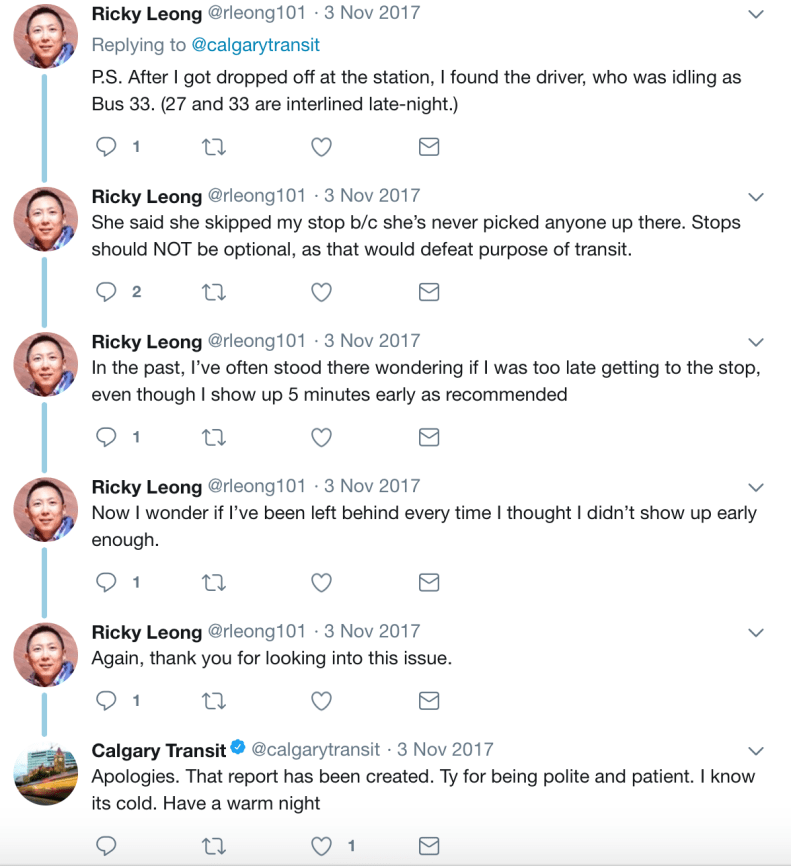The width and height of the screenshot is (791, 866).
Task: Open the dropdown caret on the first tweet
Action: [756, 13]
